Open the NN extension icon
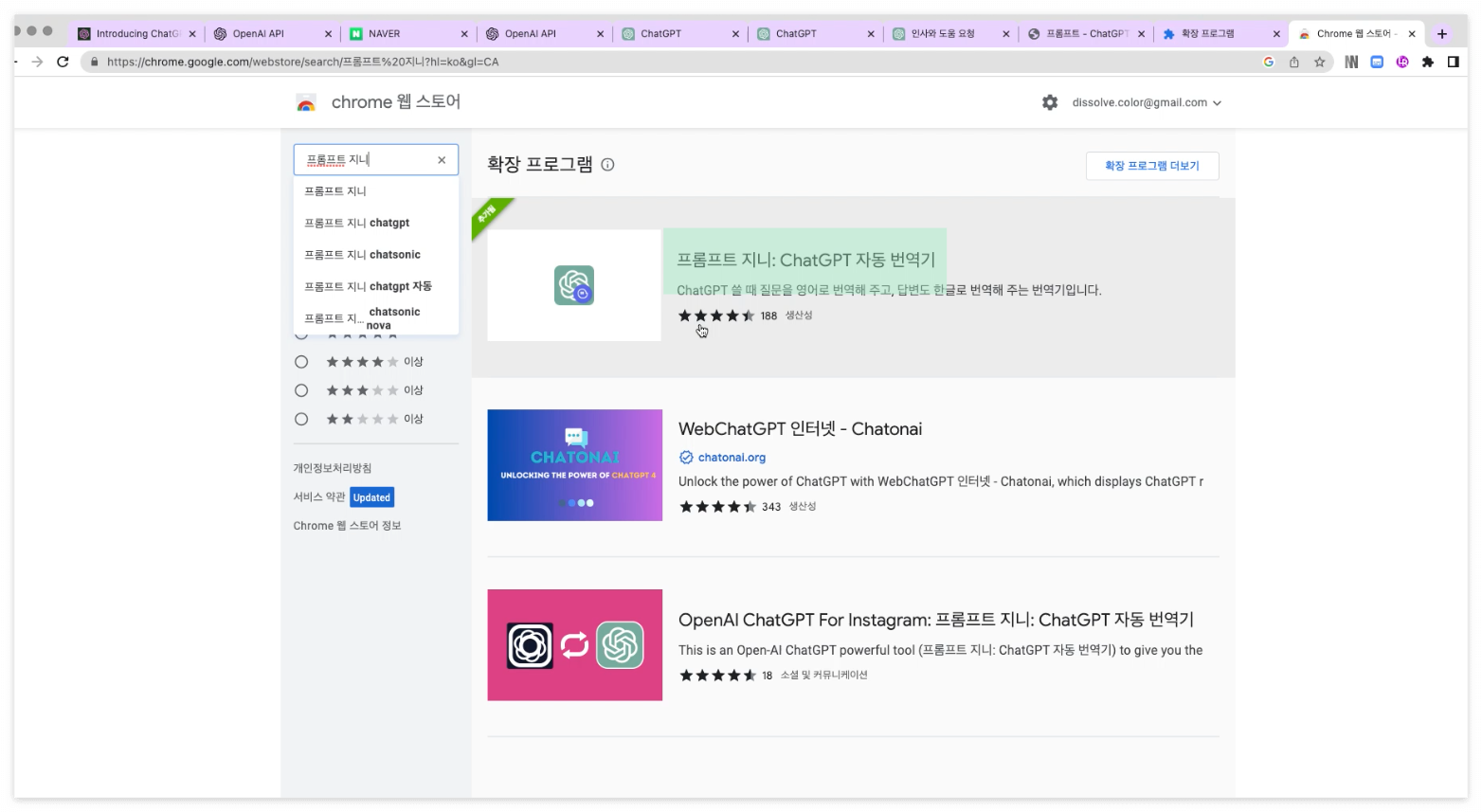The height and width of the screenshot is (812, 1482). coord(1351,62)
